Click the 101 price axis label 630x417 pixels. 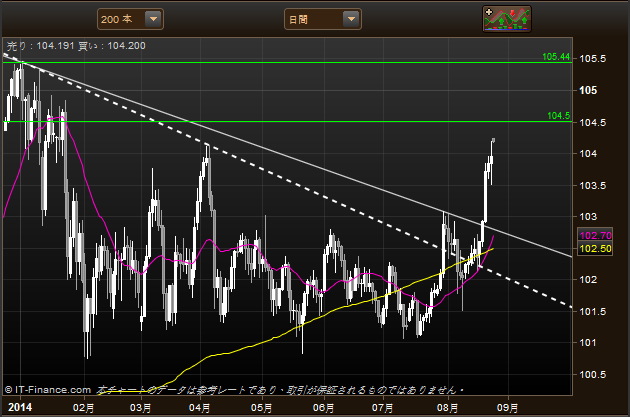tap(588, 343)
